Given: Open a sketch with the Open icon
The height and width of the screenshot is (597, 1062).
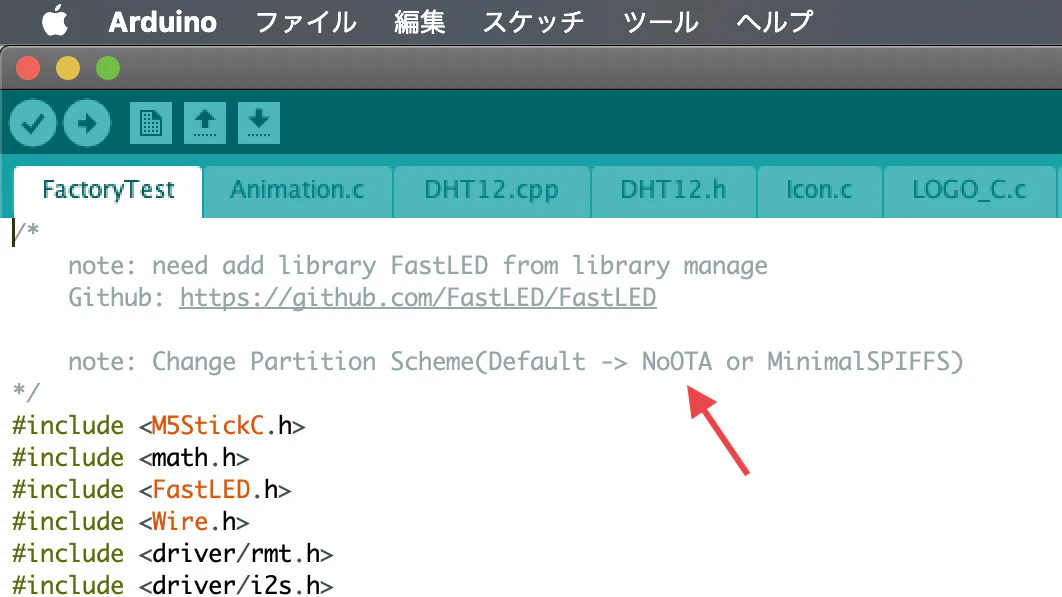Looking at the screenshot, I should point(205,123).
